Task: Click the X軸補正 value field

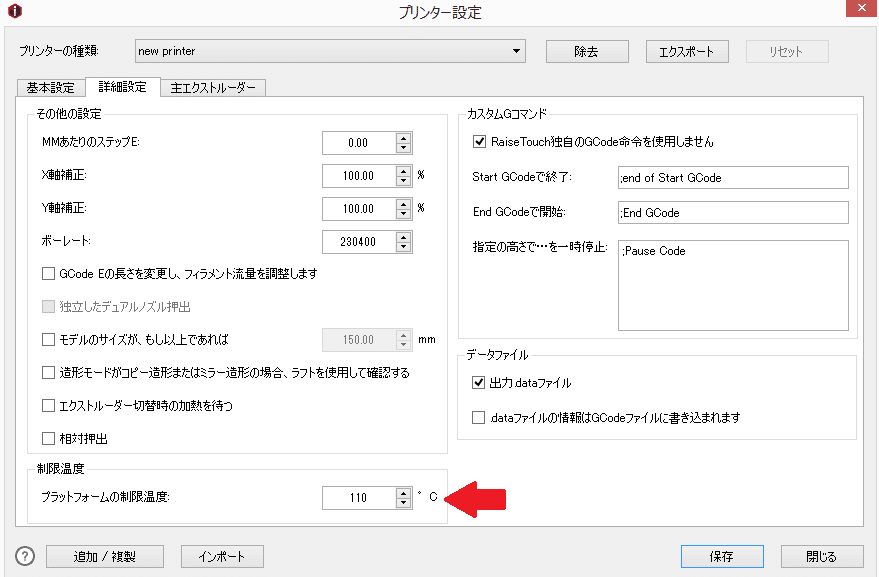Action: tap(359, 176)
